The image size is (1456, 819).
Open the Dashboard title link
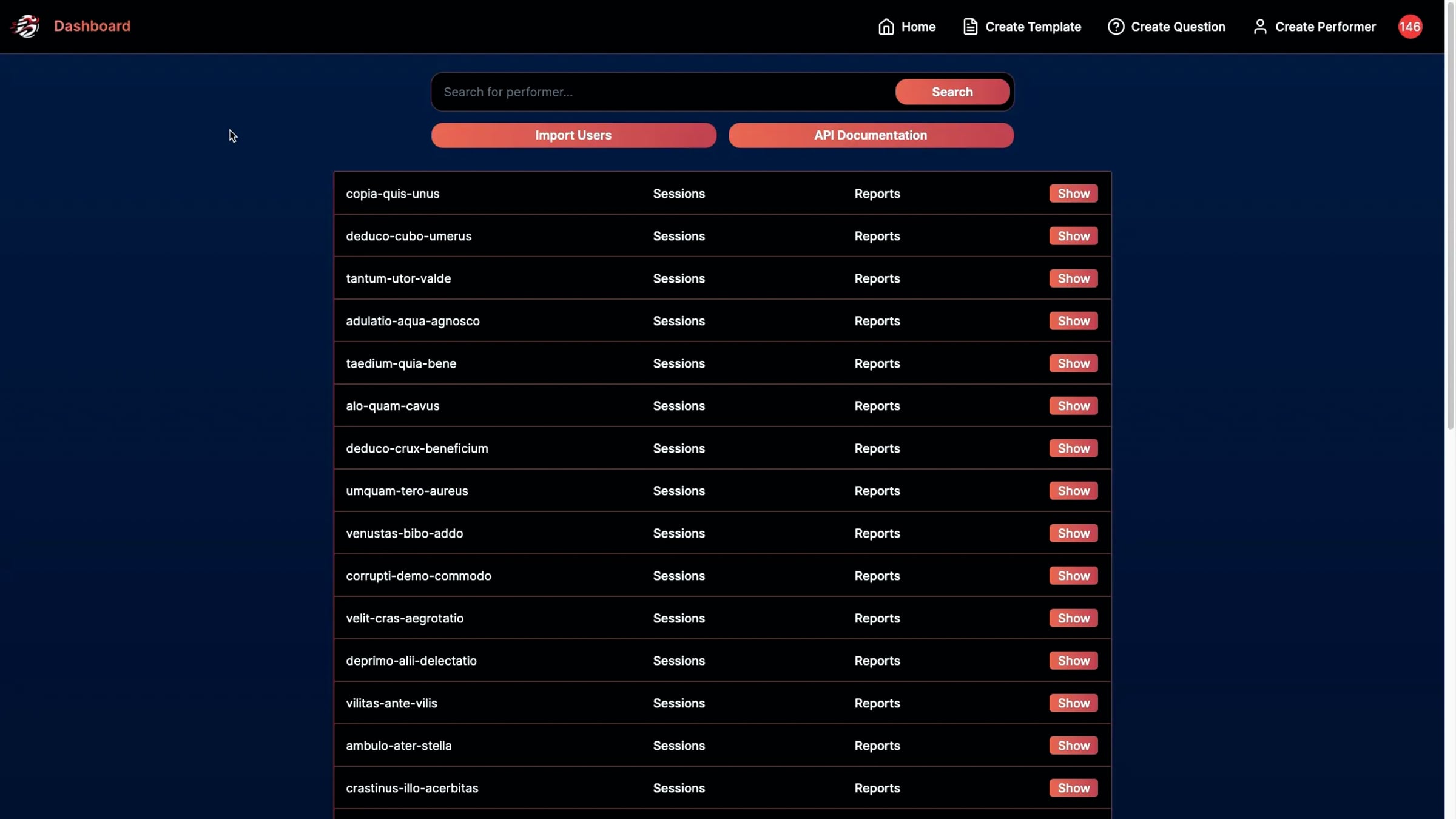(92, 26)
